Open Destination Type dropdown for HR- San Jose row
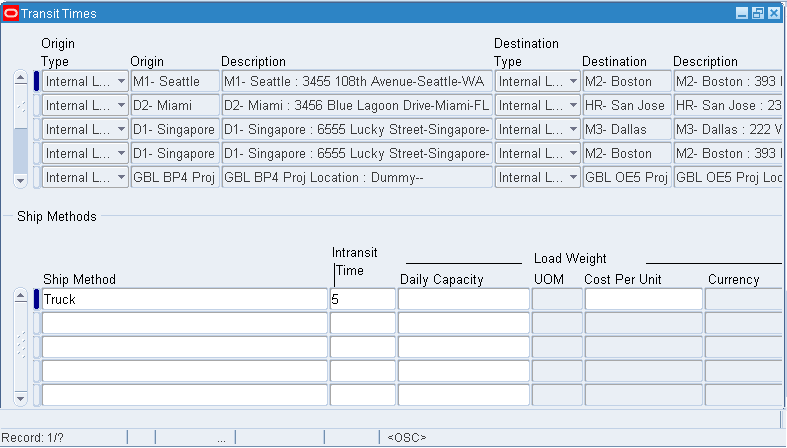The height and width of the screenshot is (448, 787). pyautogui.click(x=573, y=105)
